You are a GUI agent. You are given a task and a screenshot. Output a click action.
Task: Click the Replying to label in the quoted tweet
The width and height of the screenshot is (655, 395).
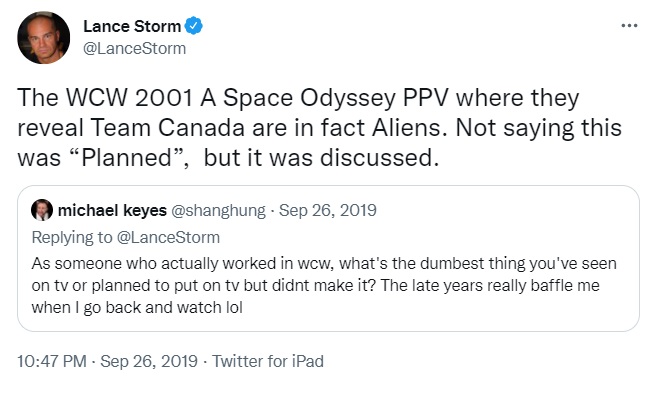click(x=72, y=237)
